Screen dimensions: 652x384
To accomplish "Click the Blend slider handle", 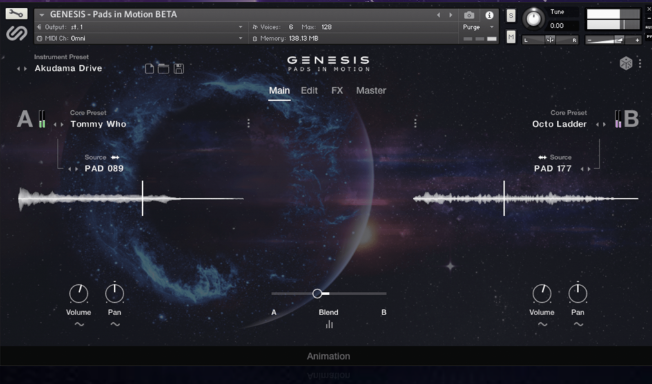I will coord(317,294).
